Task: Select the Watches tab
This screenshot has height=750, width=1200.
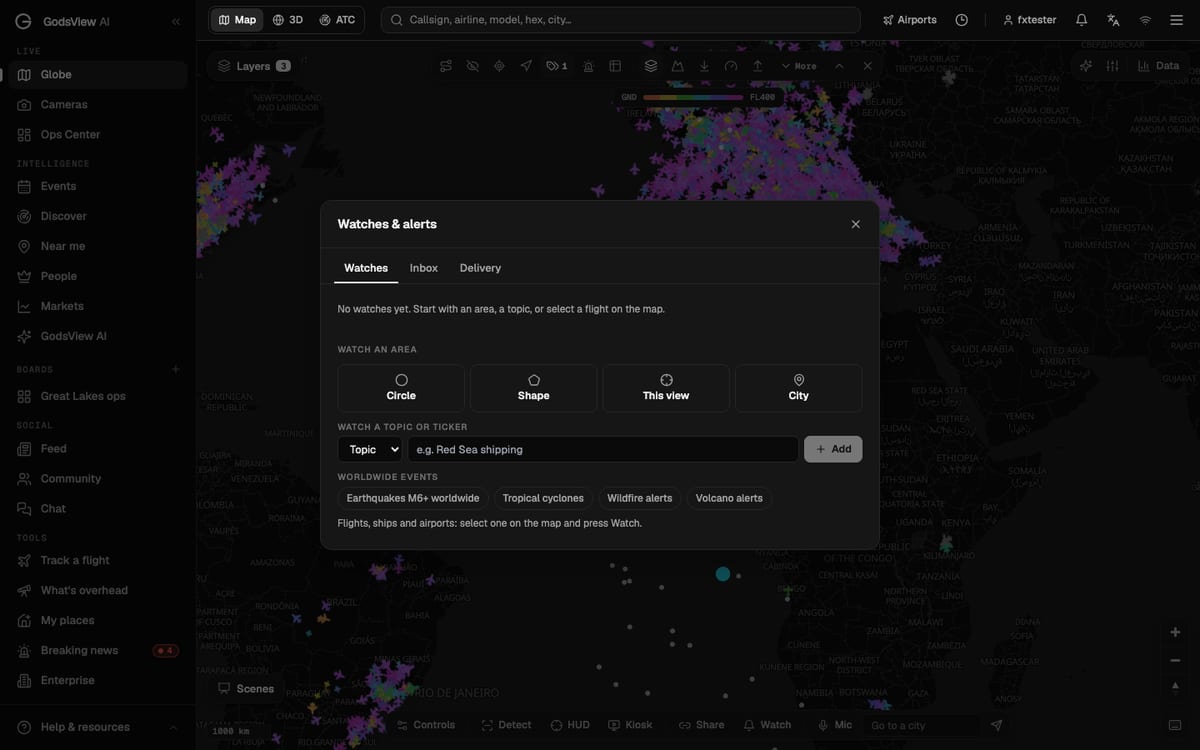Action: pos(366,268)
